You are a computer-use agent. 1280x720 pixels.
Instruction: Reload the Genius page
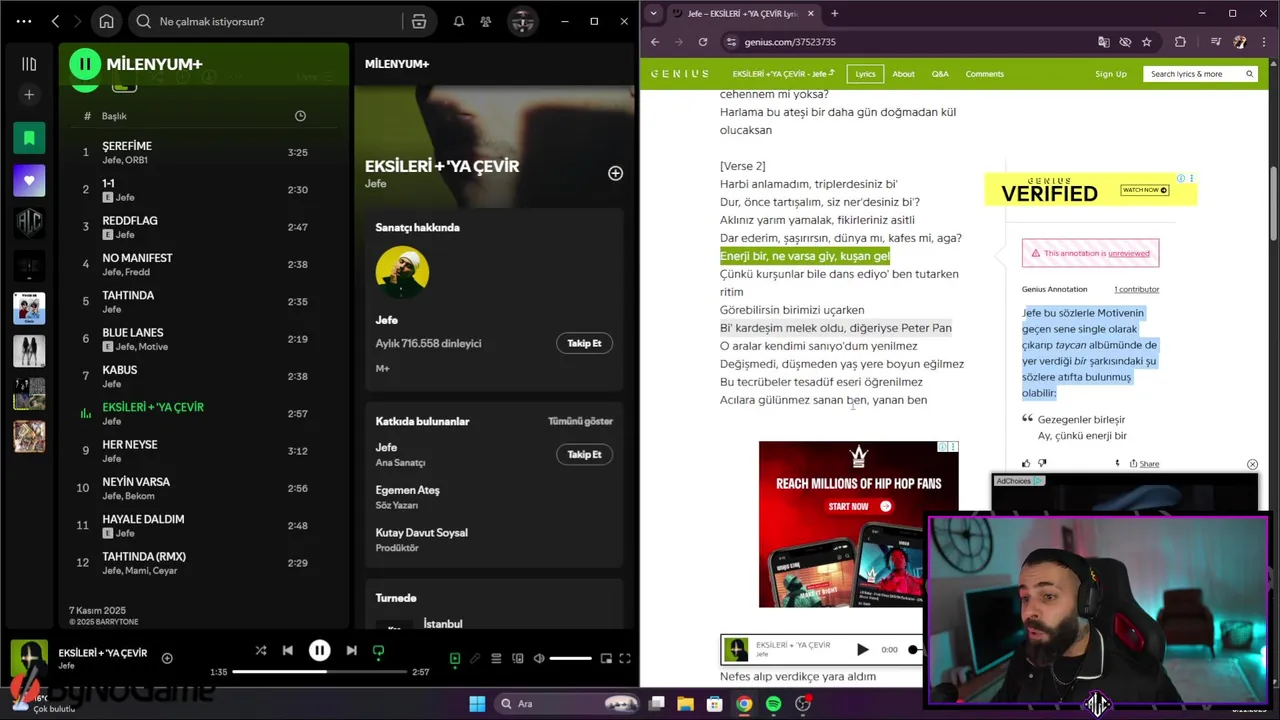point(703,42)
